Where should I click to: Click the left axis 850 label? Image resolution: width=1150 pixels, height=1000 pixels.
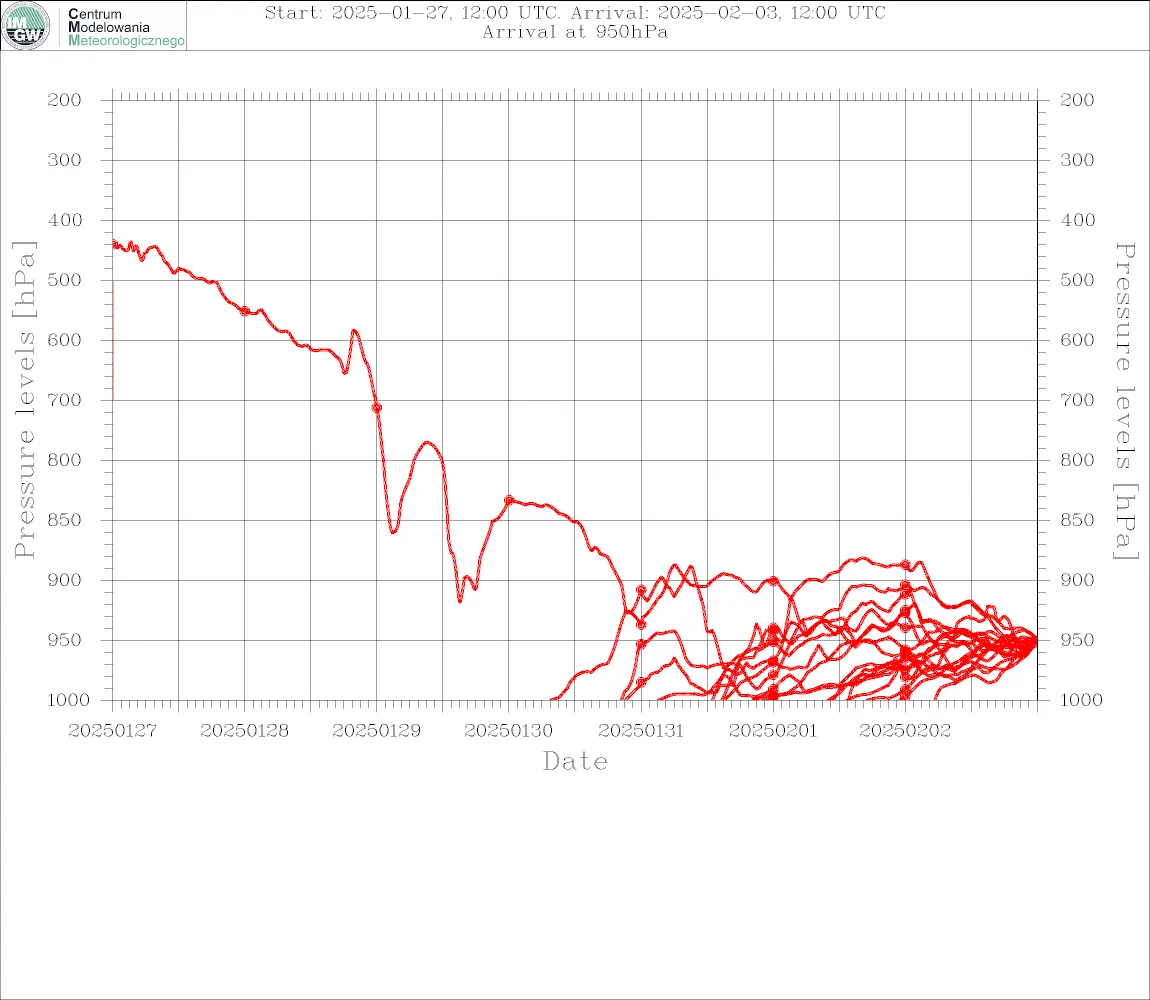tap(65, 520)
